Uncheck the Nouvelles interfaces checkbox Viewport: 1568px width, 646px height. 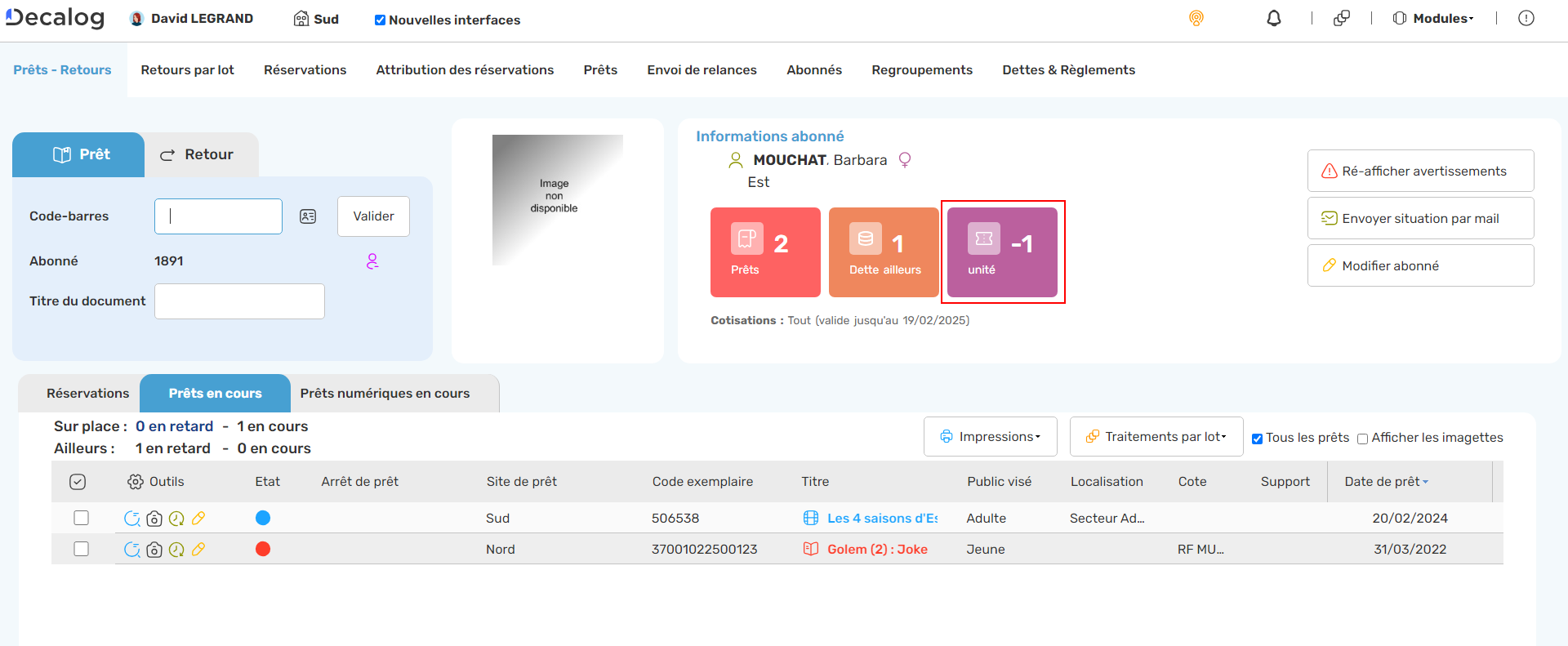coord(380,20)
